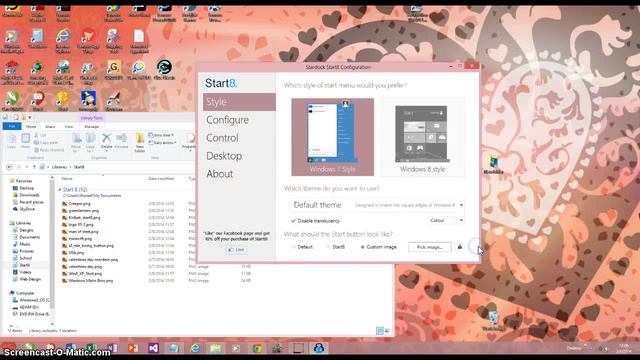The width and height of the screenshot is (640, 360).
Task: Open the File tab in File Explorer
Action: pos(12,127)
